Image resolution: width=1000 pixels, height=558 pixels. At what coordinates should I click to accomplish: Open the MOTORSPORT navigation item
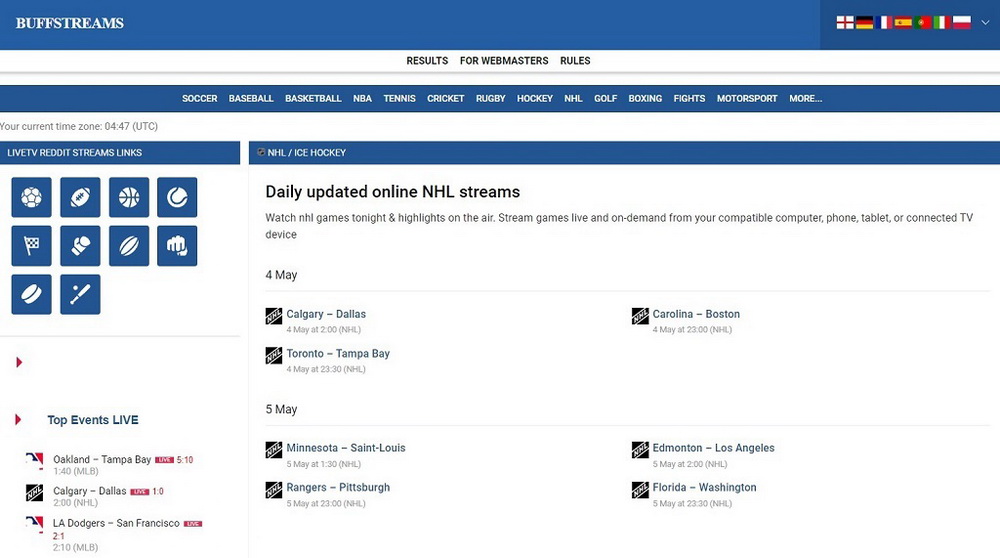[x=747, y=99]
